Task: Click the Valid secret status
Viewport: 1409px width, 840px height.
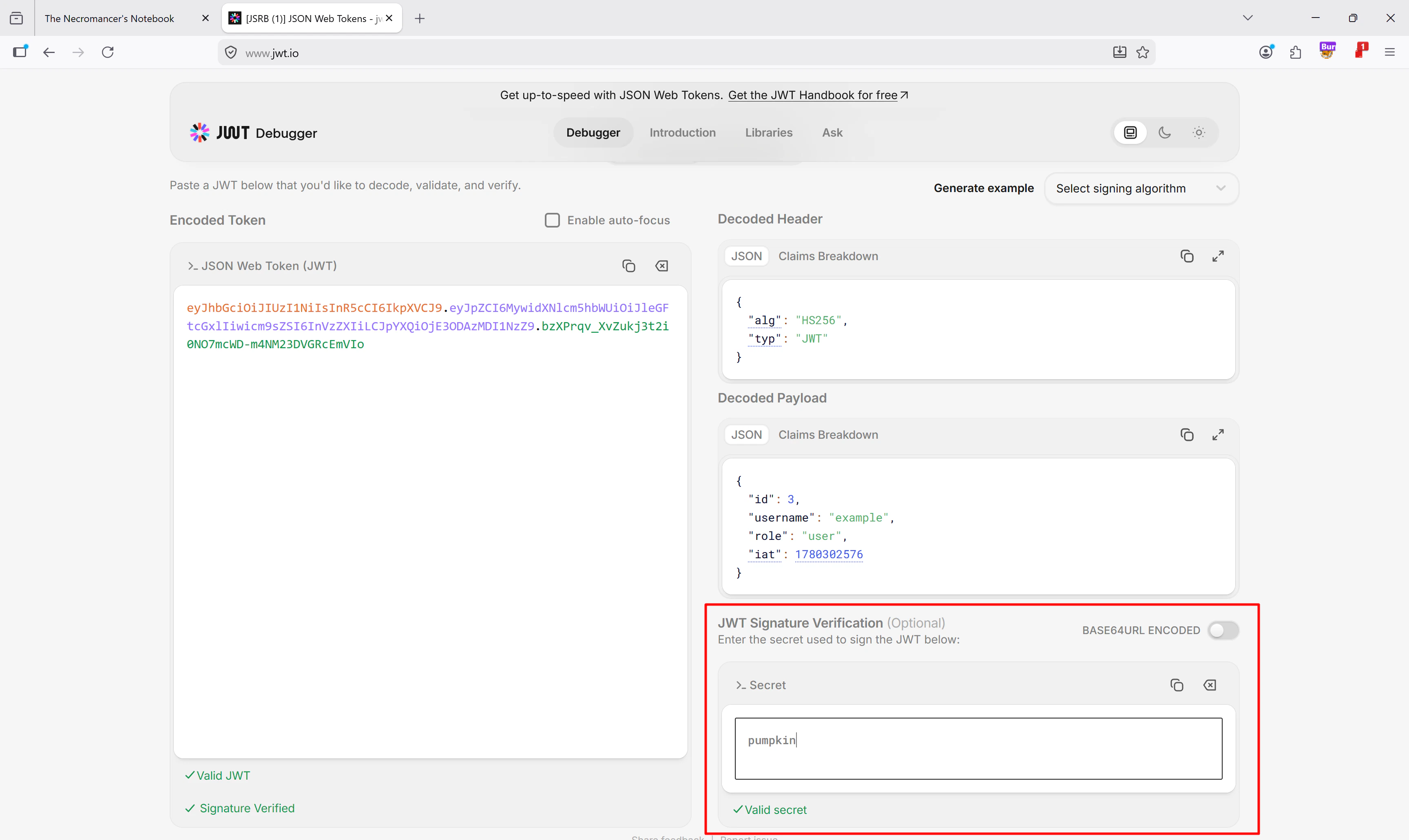Action: pyautogui.click(x=770, y=810)
